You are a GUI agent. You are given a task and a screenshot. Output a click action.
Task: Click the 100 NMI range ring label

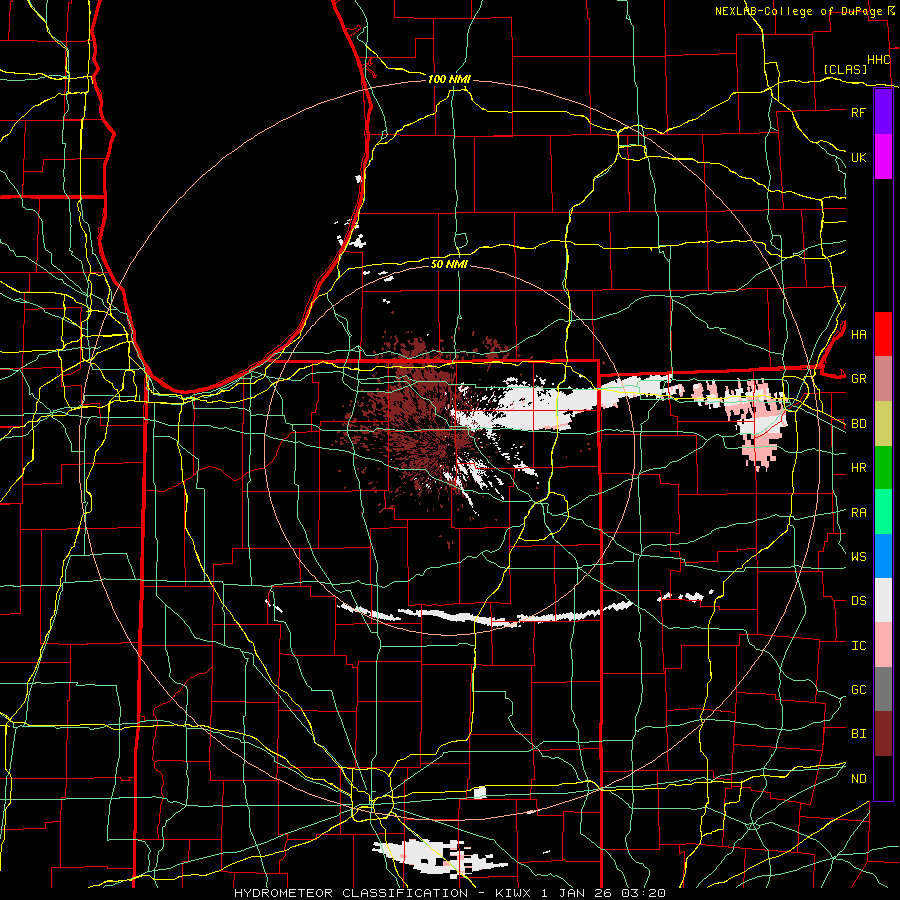pos(449,79)
